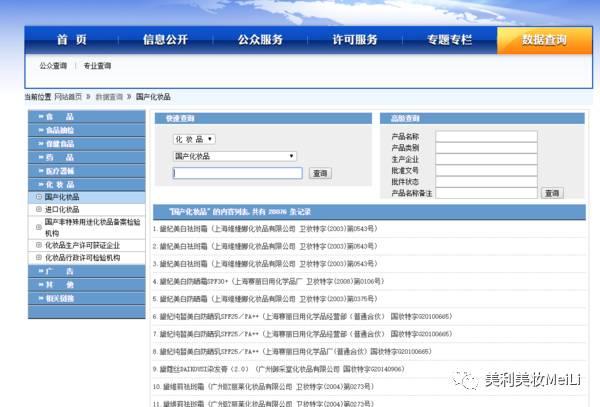600x407 pixels.
Task: Click the 公众查询 sub-menu link
Action: pyautogui.click(x=53, y=66)
